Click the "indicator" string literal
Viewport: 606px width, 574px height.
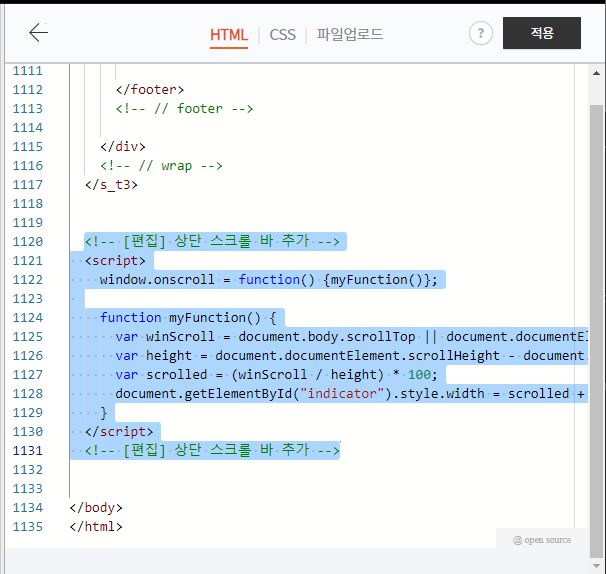342,393
